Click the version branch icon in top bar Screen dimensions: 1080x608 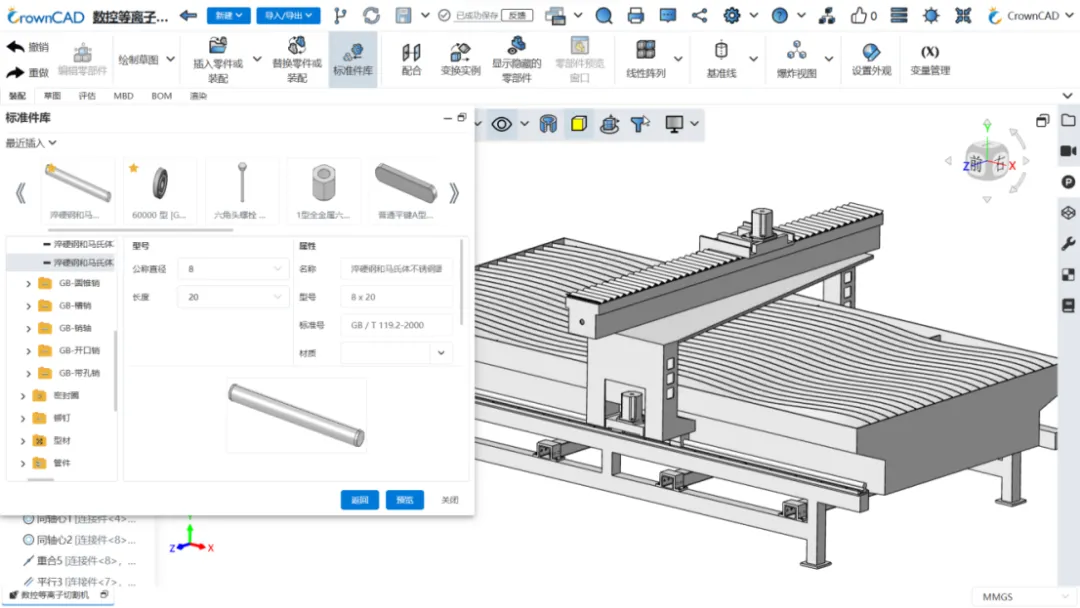[x=340, y=15]
